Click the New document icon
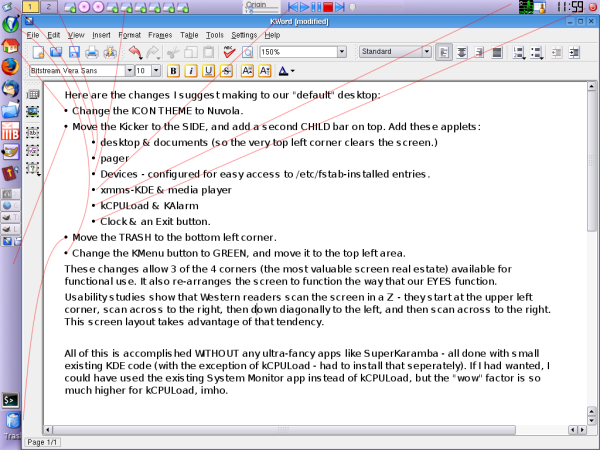This screenshot has height=450, width=600. pyautogui.click(x=38, y=51)
